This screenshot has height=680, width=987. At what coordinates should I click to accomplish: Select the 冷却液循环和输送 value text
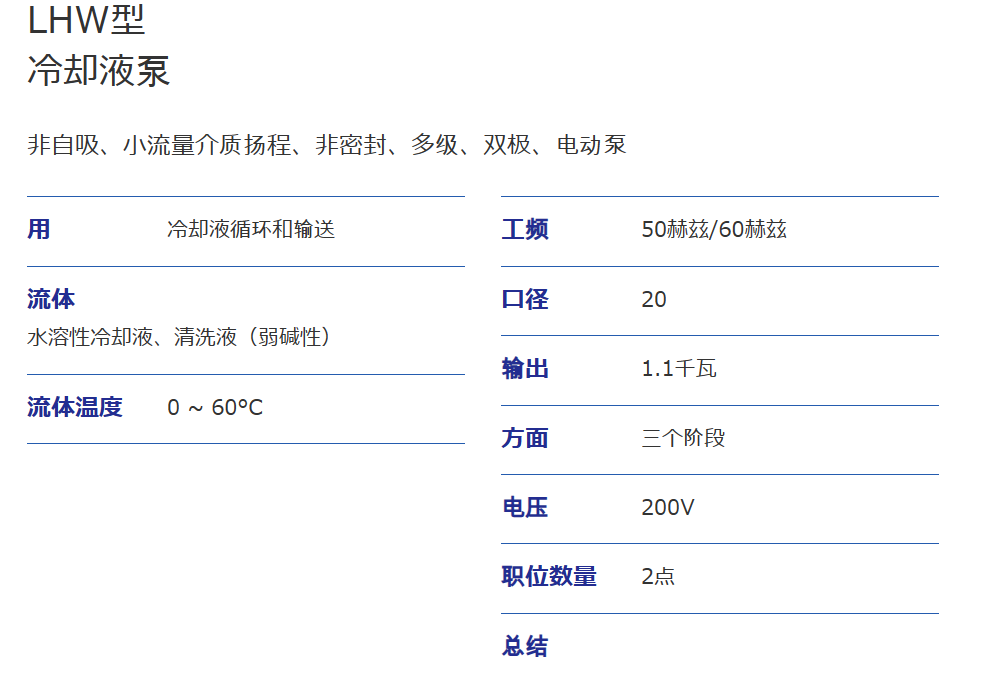click(x=251, y=230)
